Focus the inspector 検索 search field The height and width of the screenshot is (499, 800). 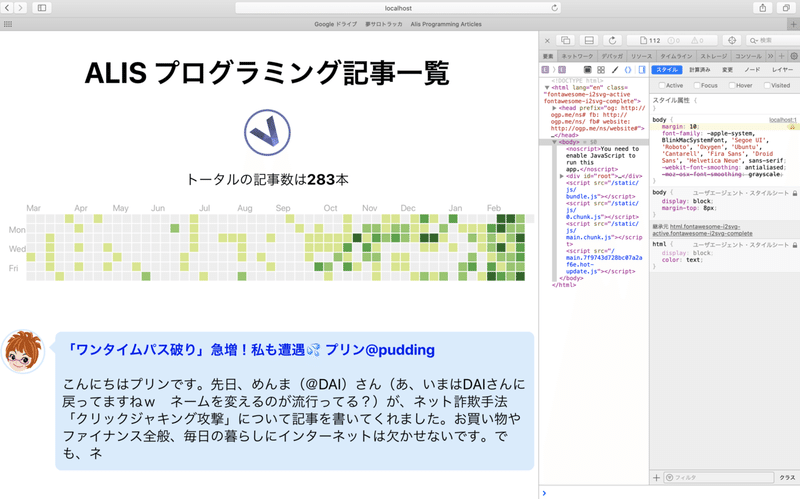772,40
